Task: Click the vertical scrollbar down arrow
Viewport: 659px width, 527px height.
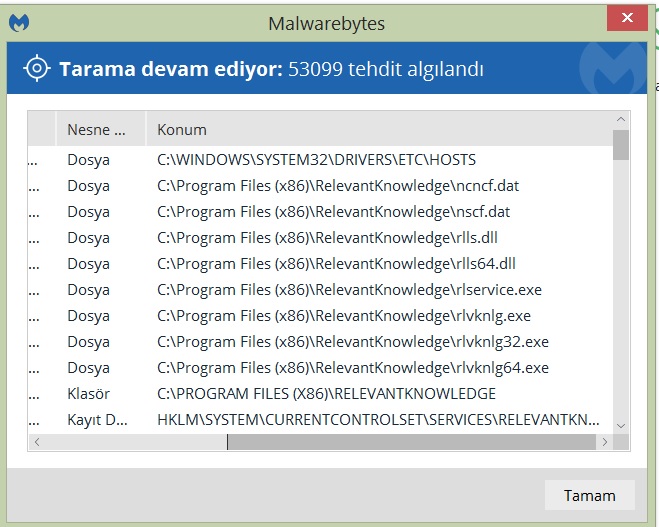Action: [621, 426]
